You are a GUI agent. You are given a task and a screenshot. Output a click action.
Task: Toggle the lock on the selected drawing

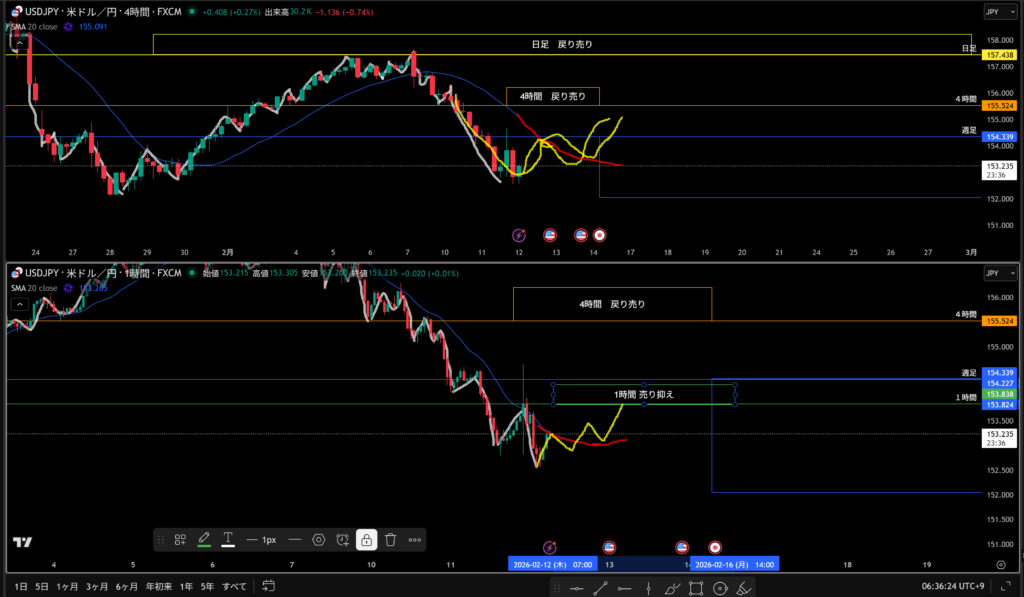(366, 539)
